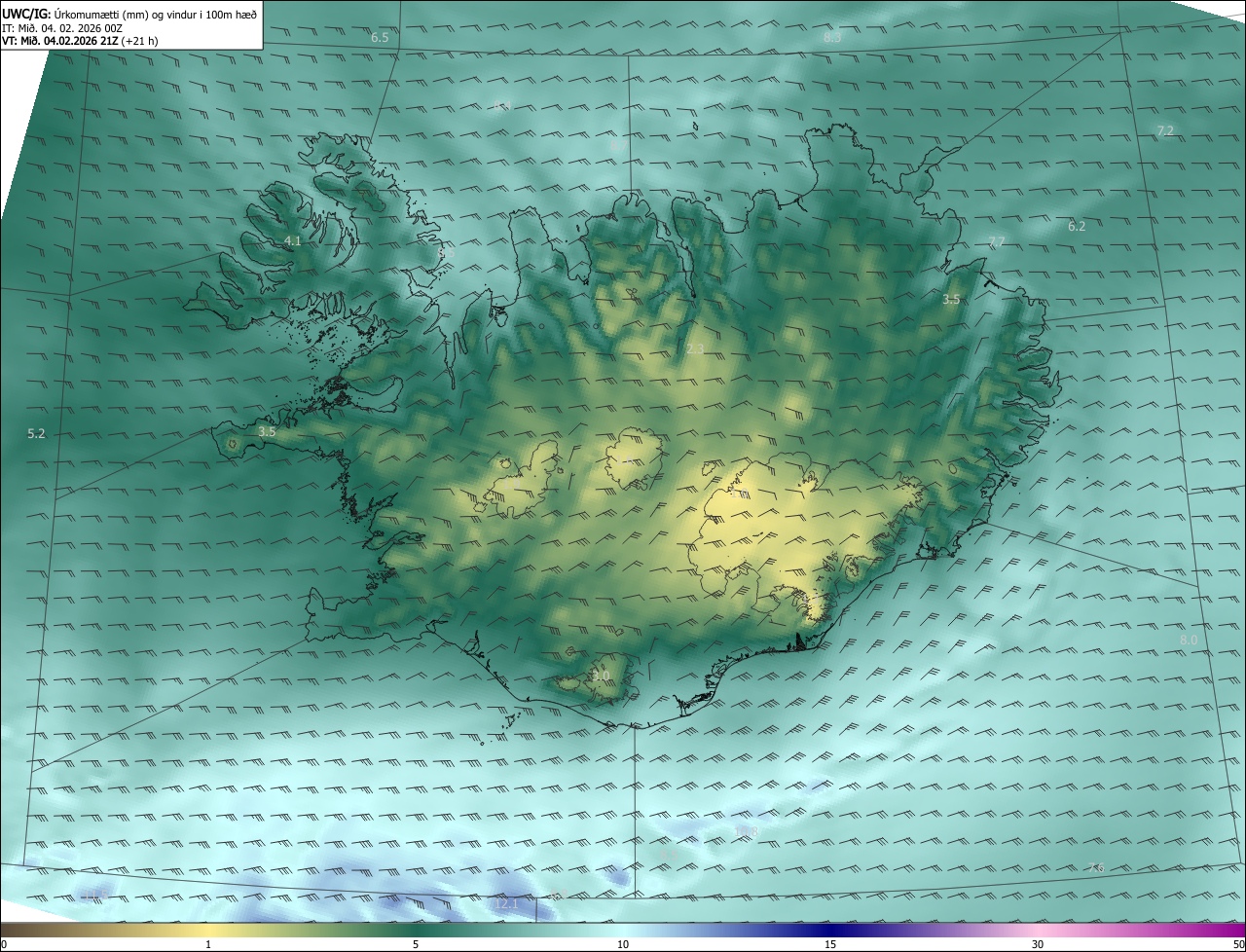Image resolution: width=1246 pixels, height=952 pixels.
Task: Click the 'IT: Mið. 04. 02. 2026 00Z' line
Action: [x=61, y=28]
